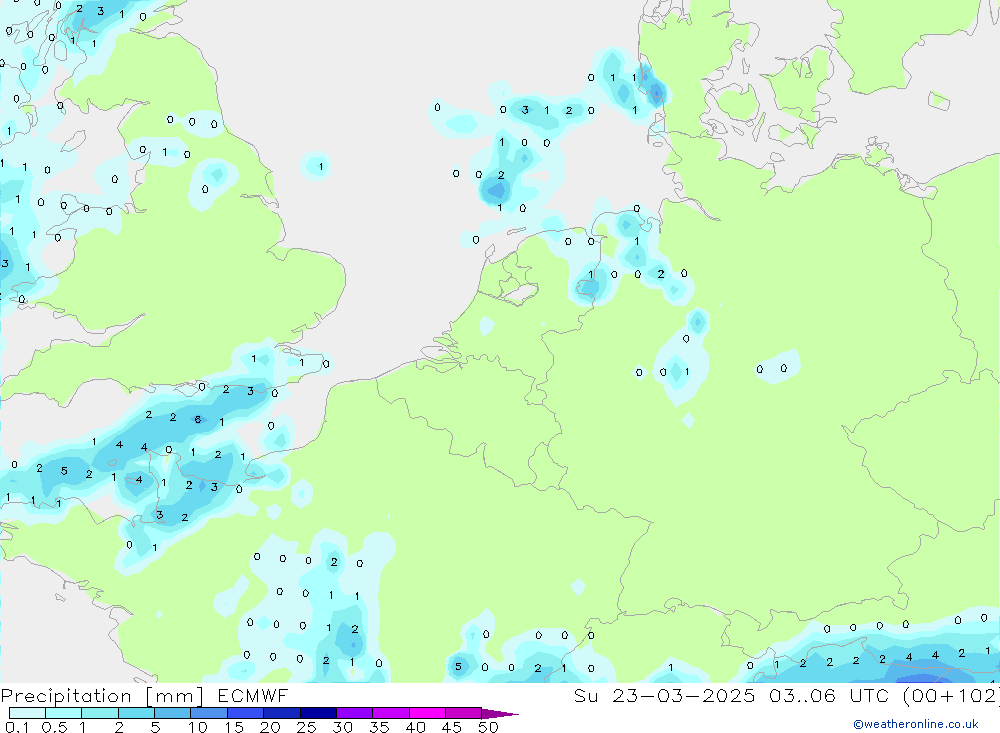Choose the 25–30 mm navy legend swatch

click(318, 713)
